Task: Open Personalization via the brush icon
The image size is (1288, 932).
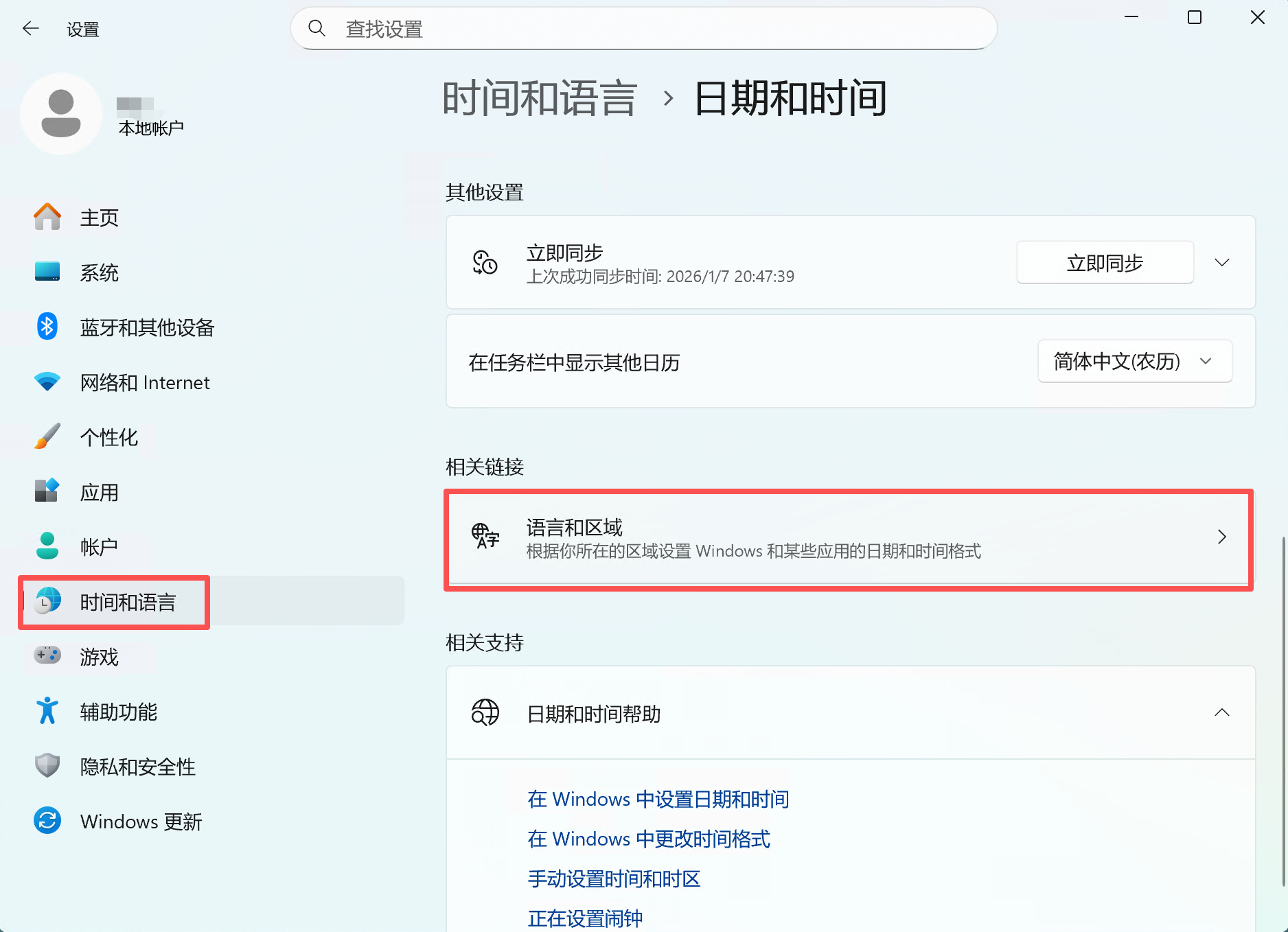Action: pyautogui.click(x=47, y=436)
